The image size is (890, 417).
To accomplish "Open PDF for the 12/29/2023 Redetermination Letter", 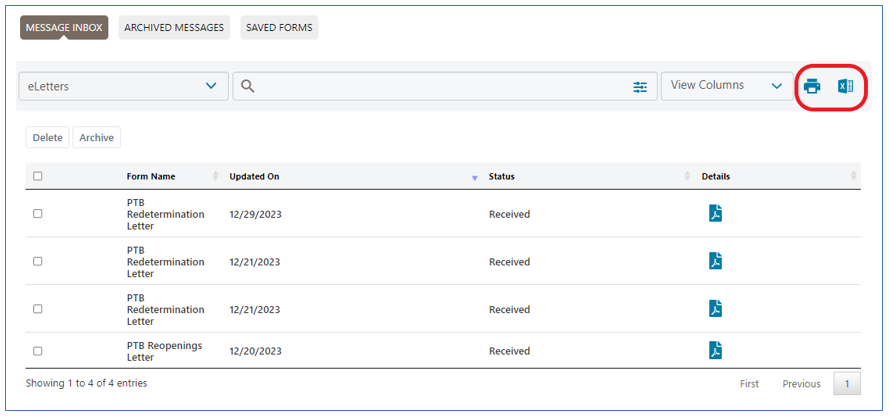I will (x=715, y=213).
